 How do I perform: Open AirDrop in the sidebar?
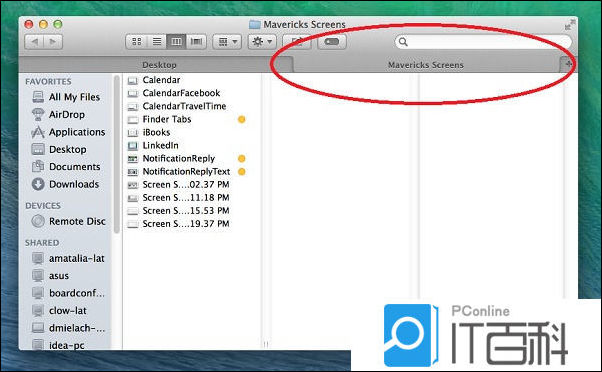pos(66,114)
